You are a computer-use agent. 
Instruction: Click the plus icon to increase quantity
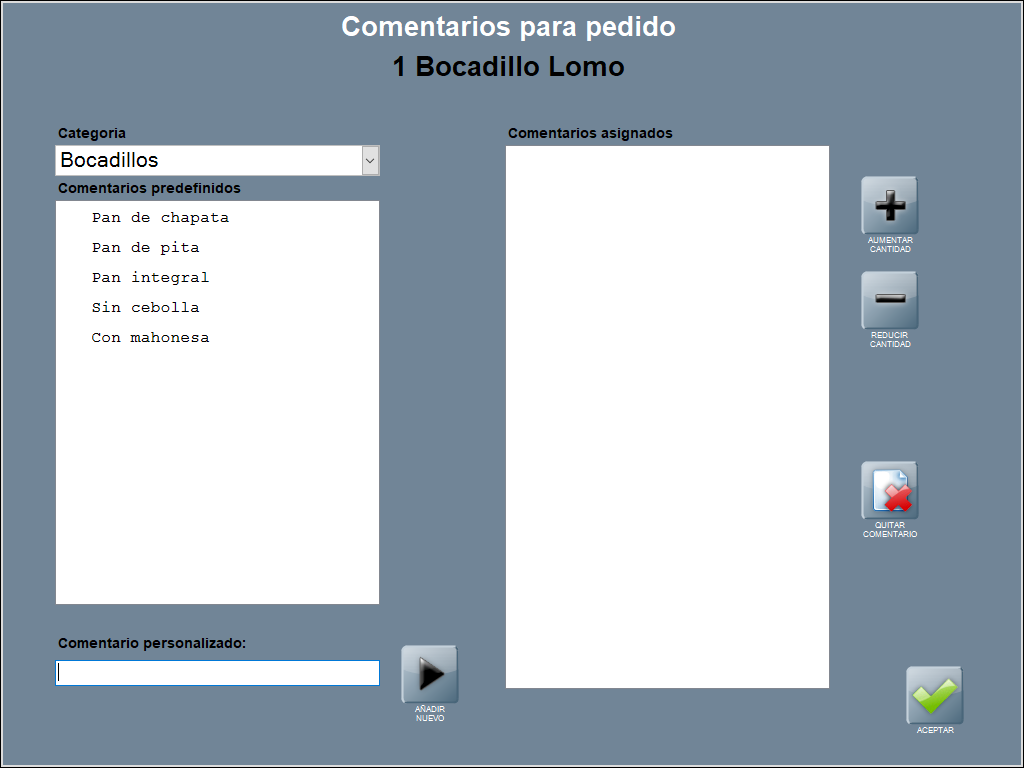tap(889, 205)
